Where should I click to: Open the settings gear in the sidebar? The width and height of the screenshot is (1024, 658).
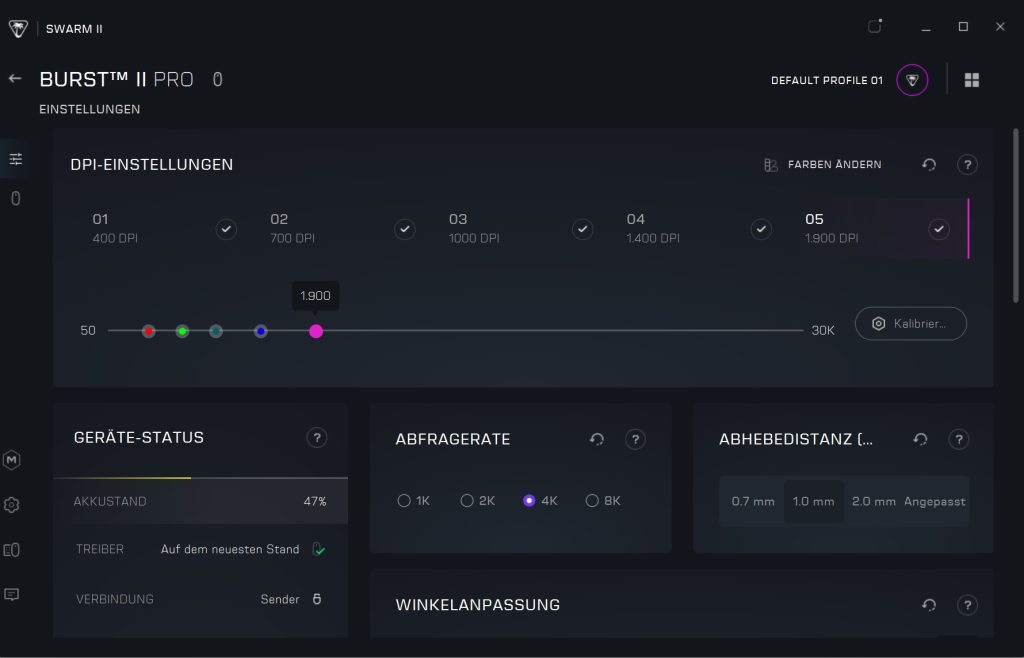click(x=12, y=505)
